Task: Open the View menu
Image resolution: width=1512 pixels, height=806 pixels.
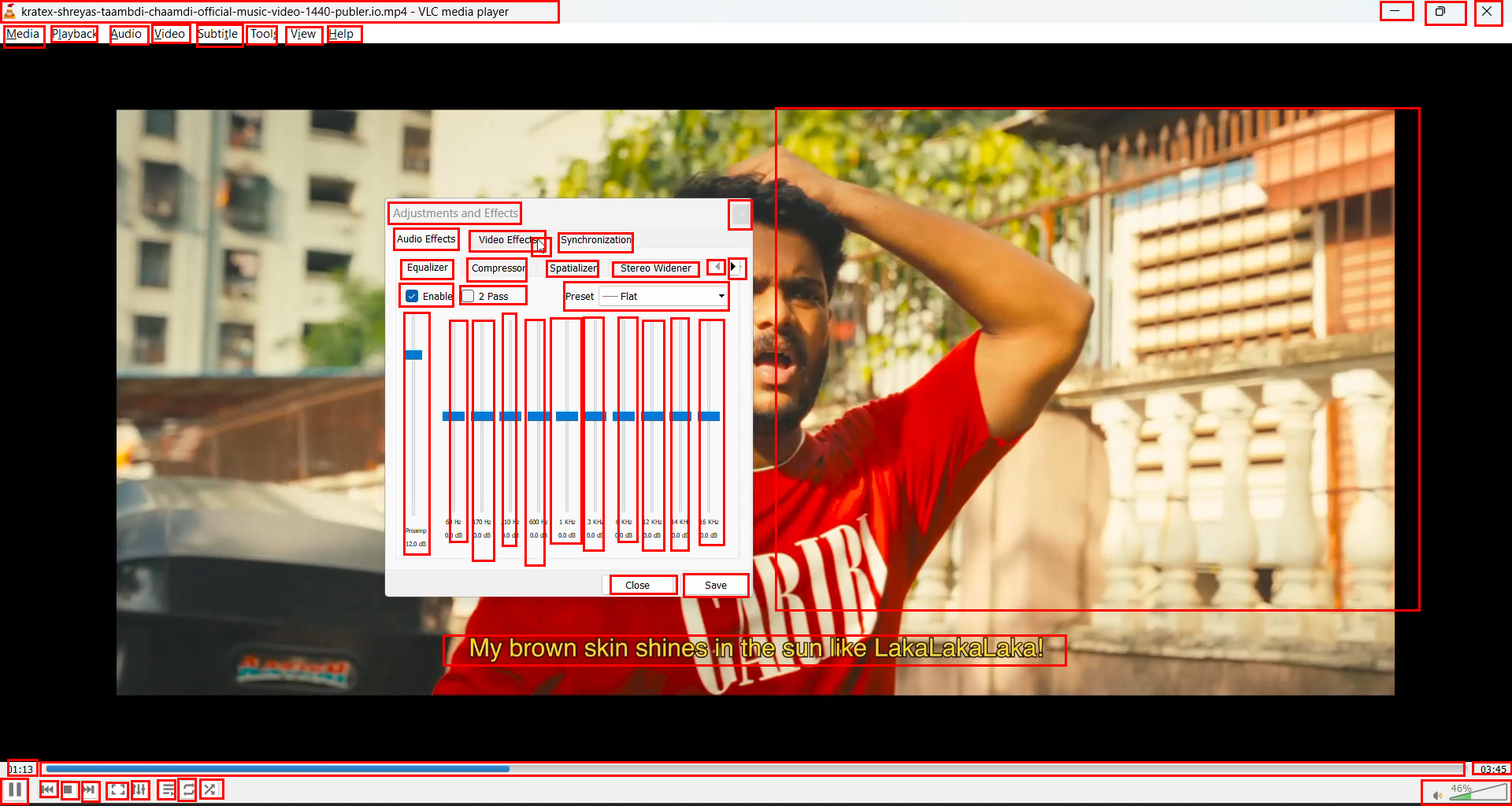Action: [x=303, y=34]
